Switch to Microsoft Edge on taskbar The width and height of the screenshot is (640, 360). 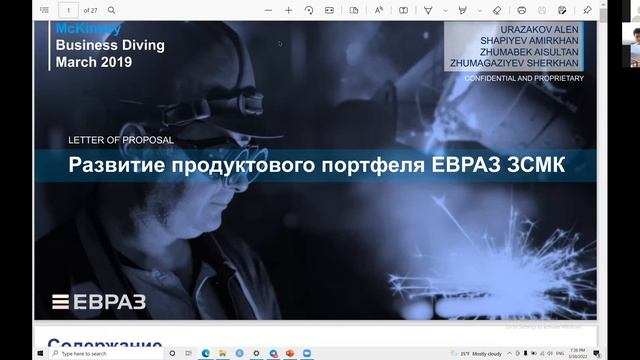(x=206, y=353)
